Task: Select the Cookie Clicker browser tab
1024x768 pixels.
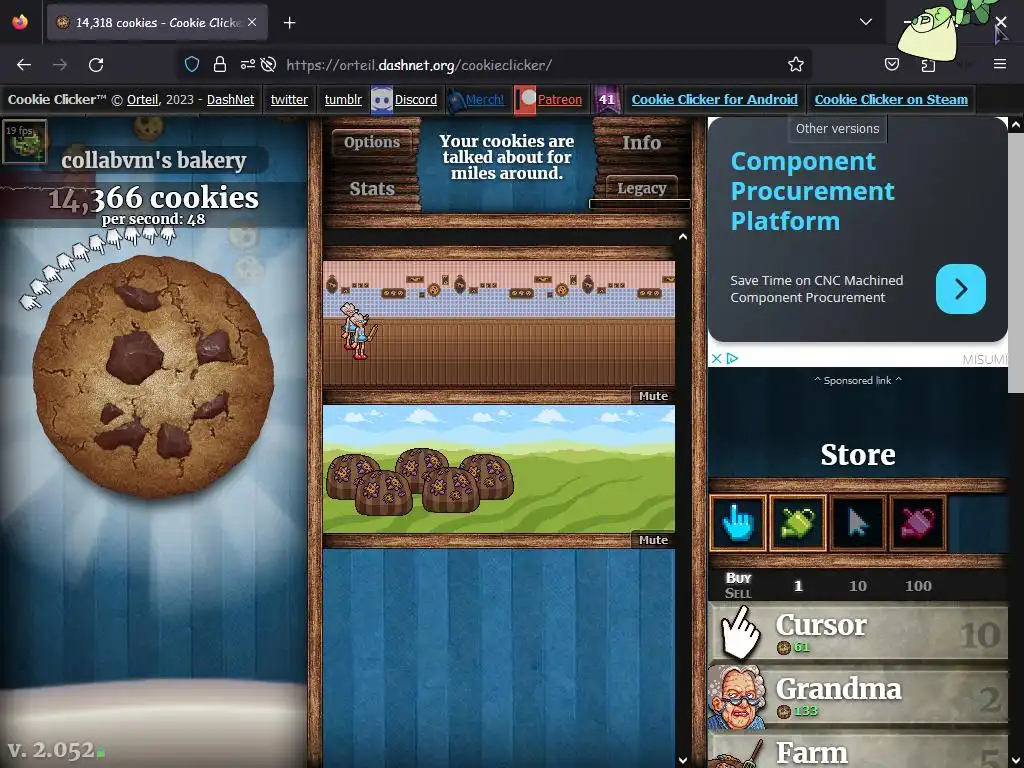Action: coord(157,22)
